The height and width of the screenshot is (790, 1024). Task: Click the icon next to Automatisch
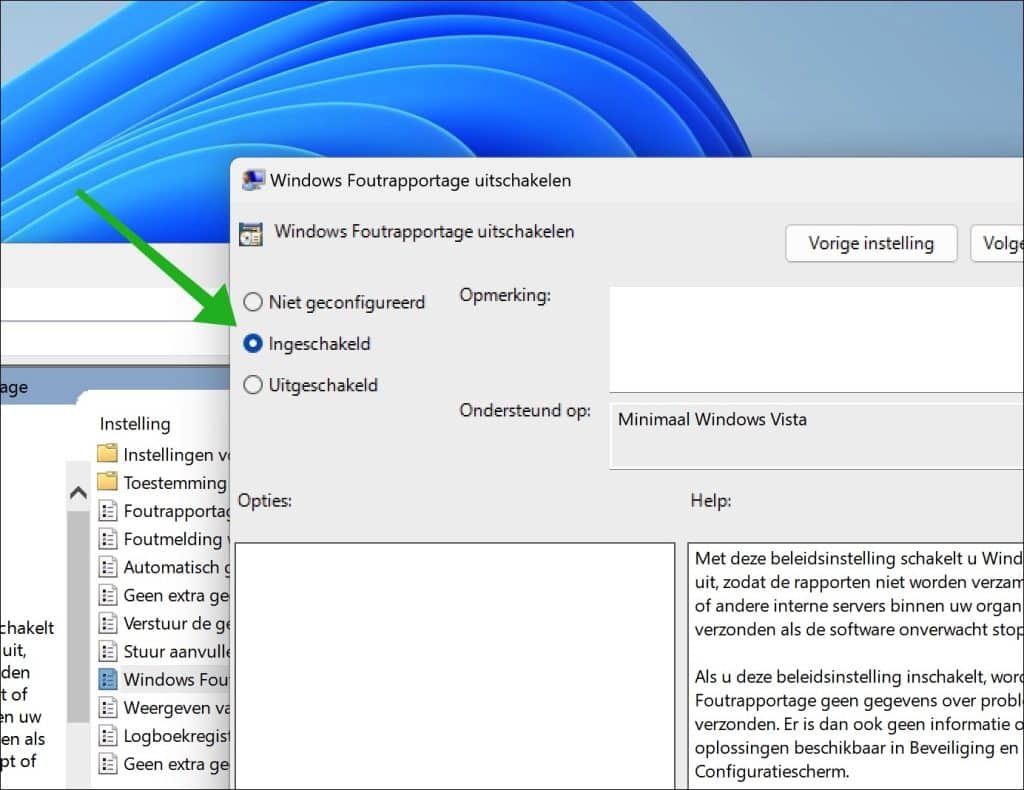pos(108,567)
